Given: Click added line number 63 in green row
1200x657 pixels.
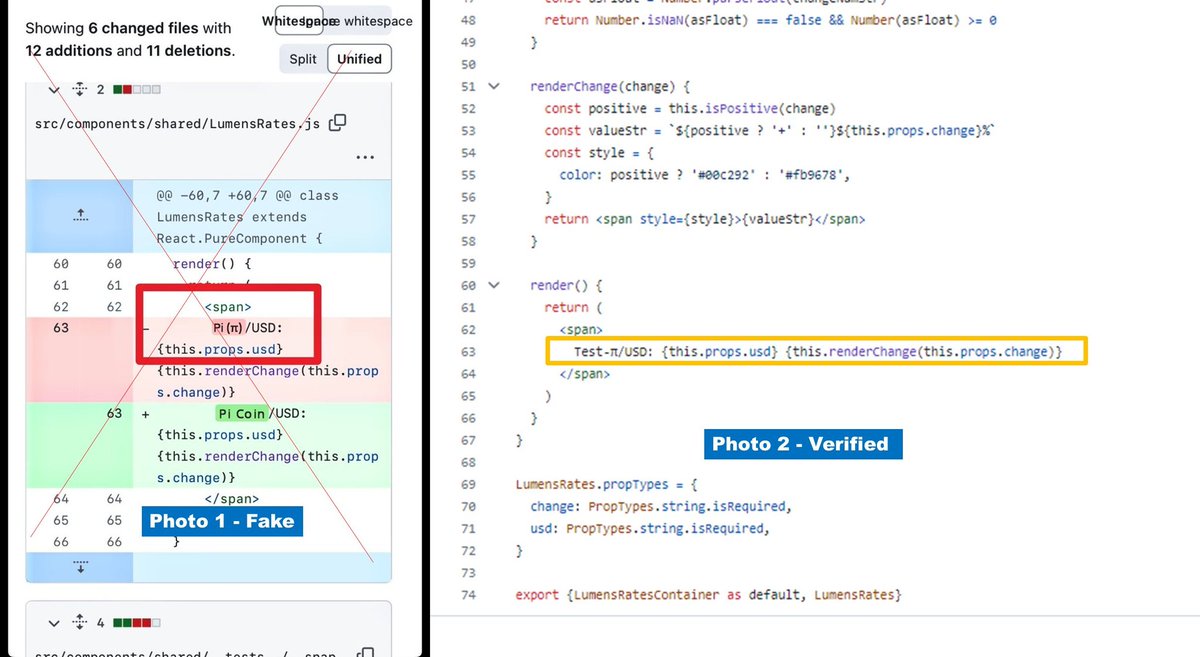Looking at the screenshot, I should click(113, 413).
